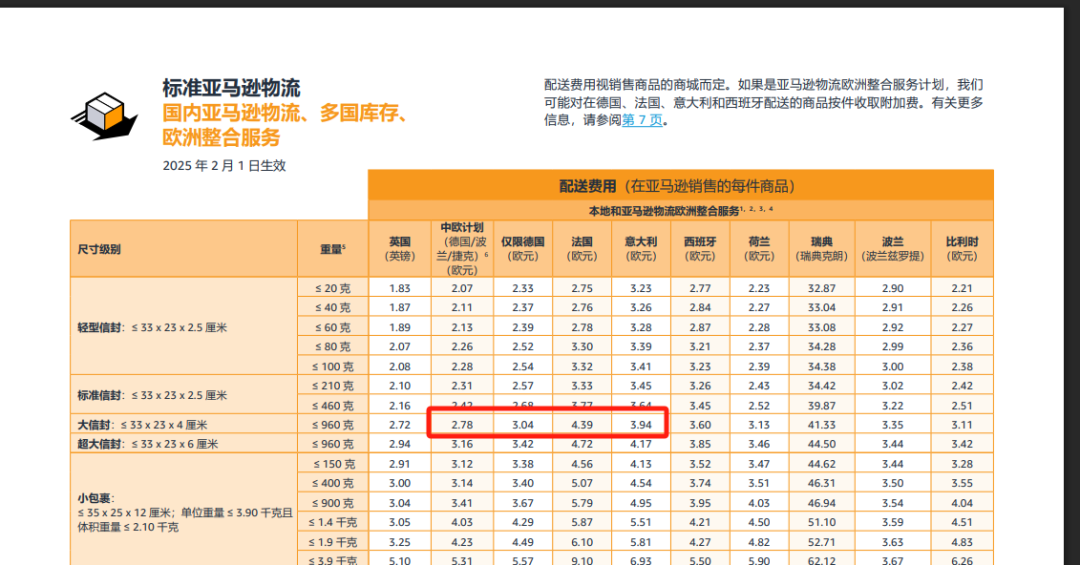Click the 仅限德国 column header
Viewport: 1080px width, 565px height.
(523, 249)
